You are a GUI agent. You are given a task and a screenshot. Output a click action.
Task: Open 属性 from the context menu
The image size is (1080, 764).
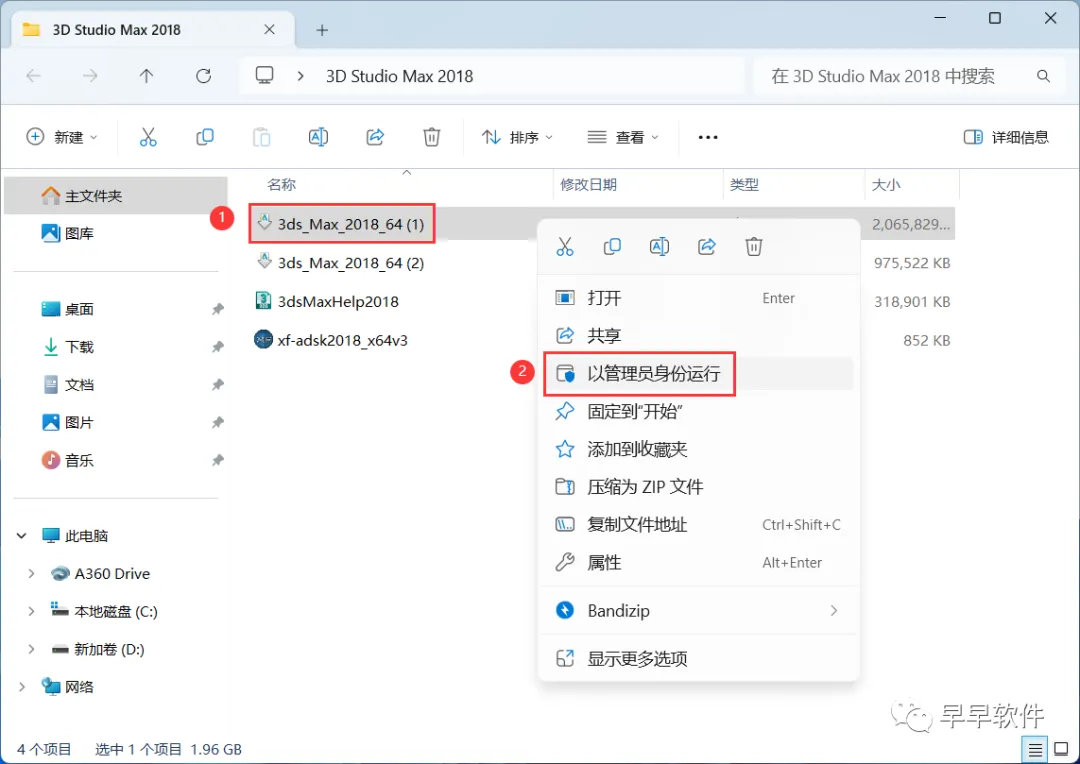pos(698,562)
